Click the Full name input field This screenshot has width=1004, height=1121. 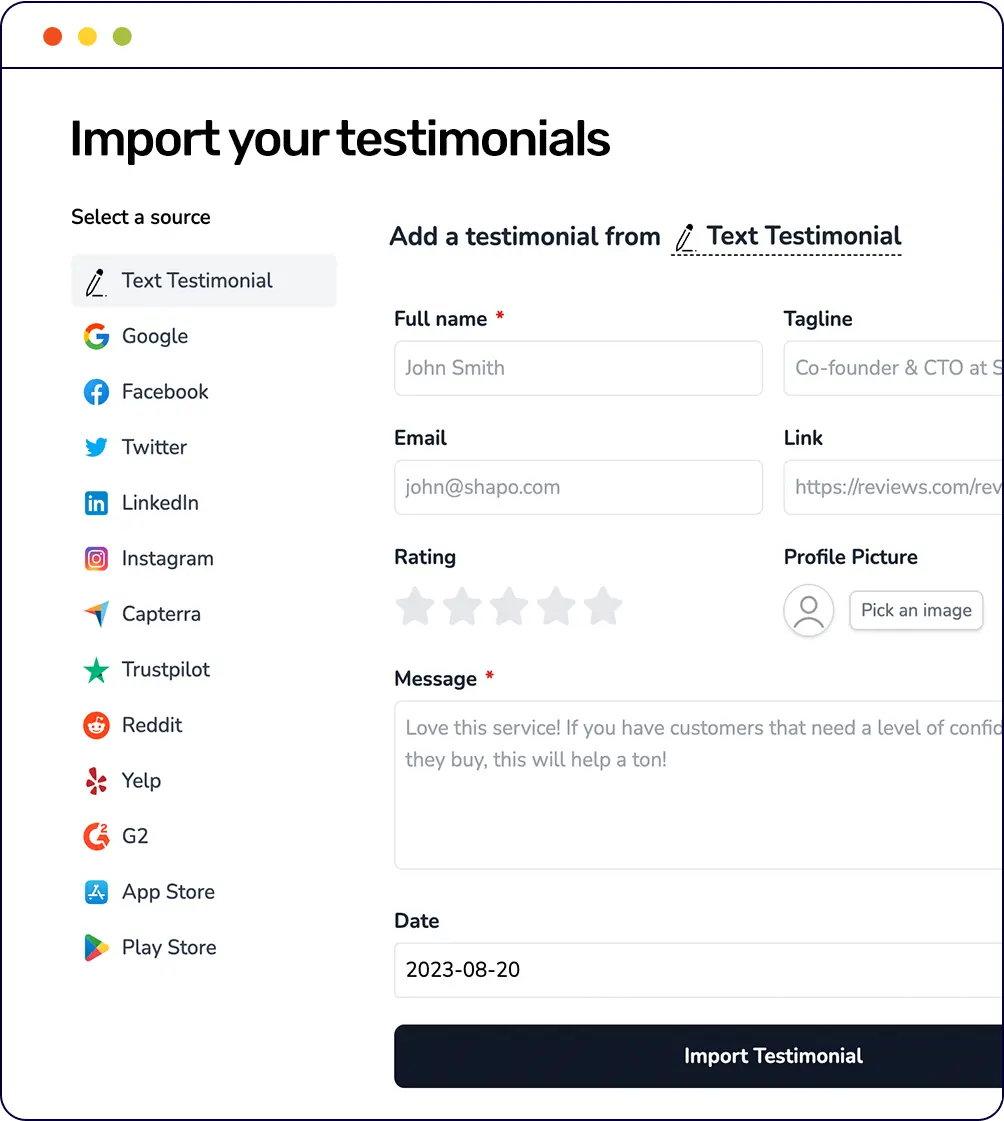(578, 368)
